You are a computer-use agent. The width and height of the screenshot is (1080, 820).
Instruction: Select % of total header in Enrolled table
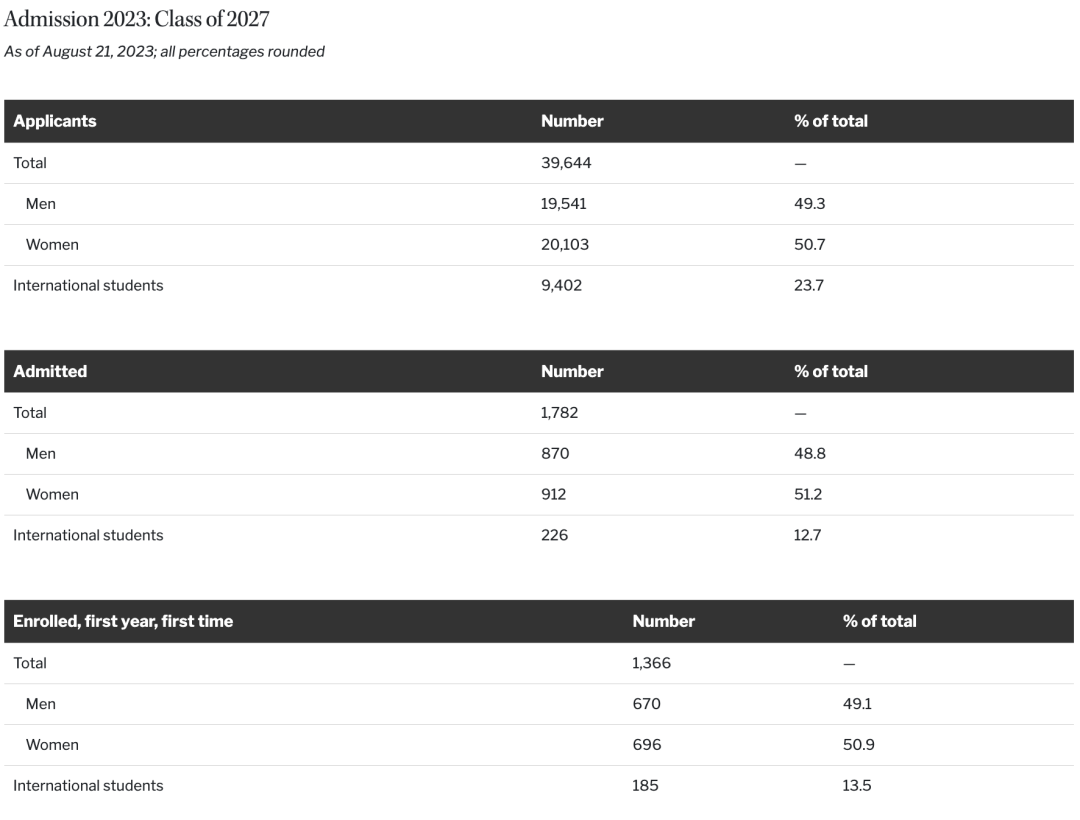pyautogui.click(x=880, y=621)
